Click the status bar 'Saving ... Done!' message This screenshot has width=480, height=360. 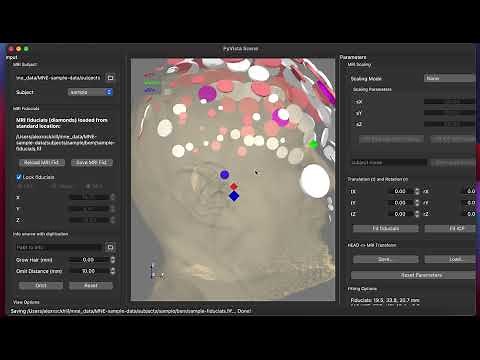coord(131,311)
